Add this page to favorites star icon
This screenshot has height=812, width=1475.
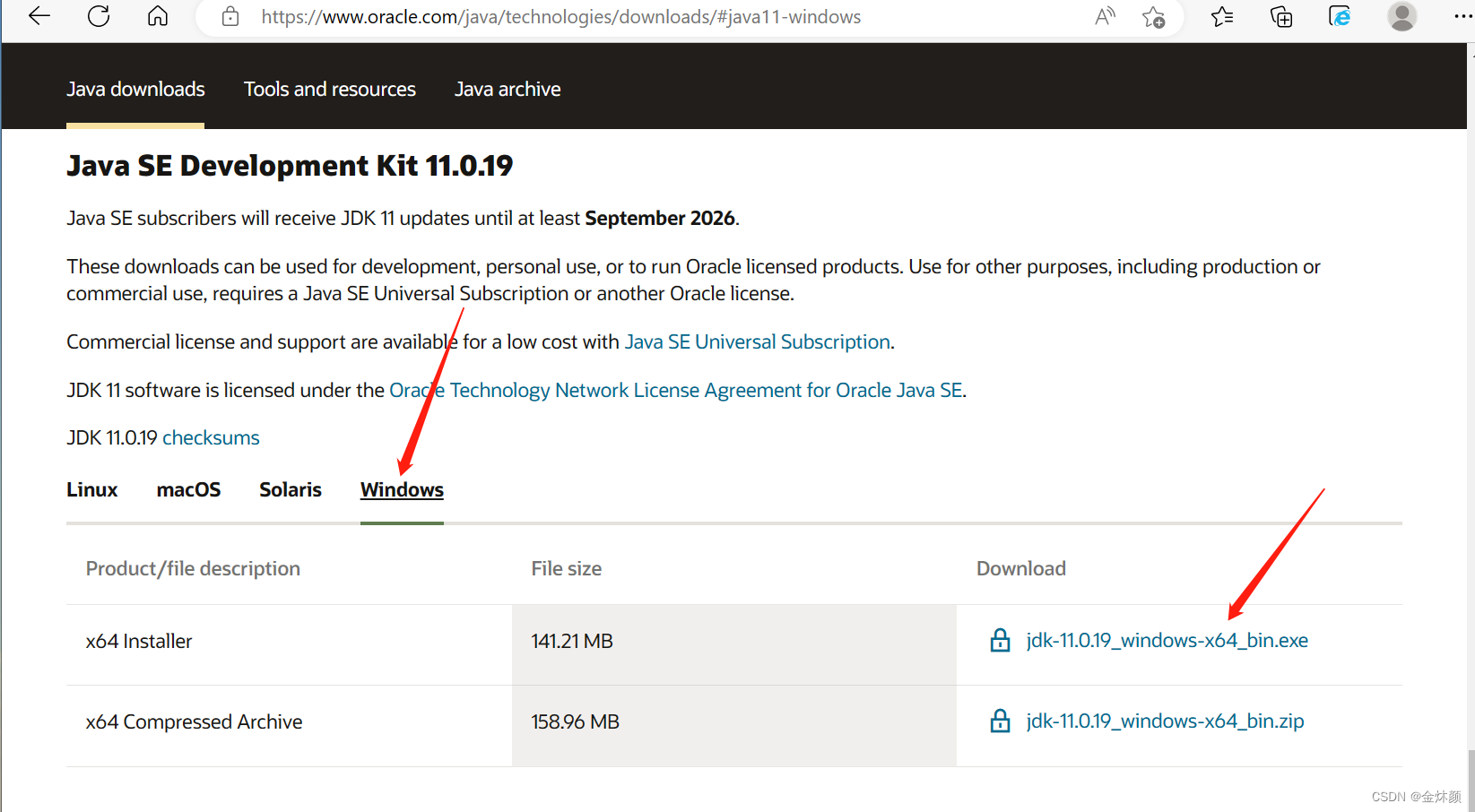coord(1154,16)
